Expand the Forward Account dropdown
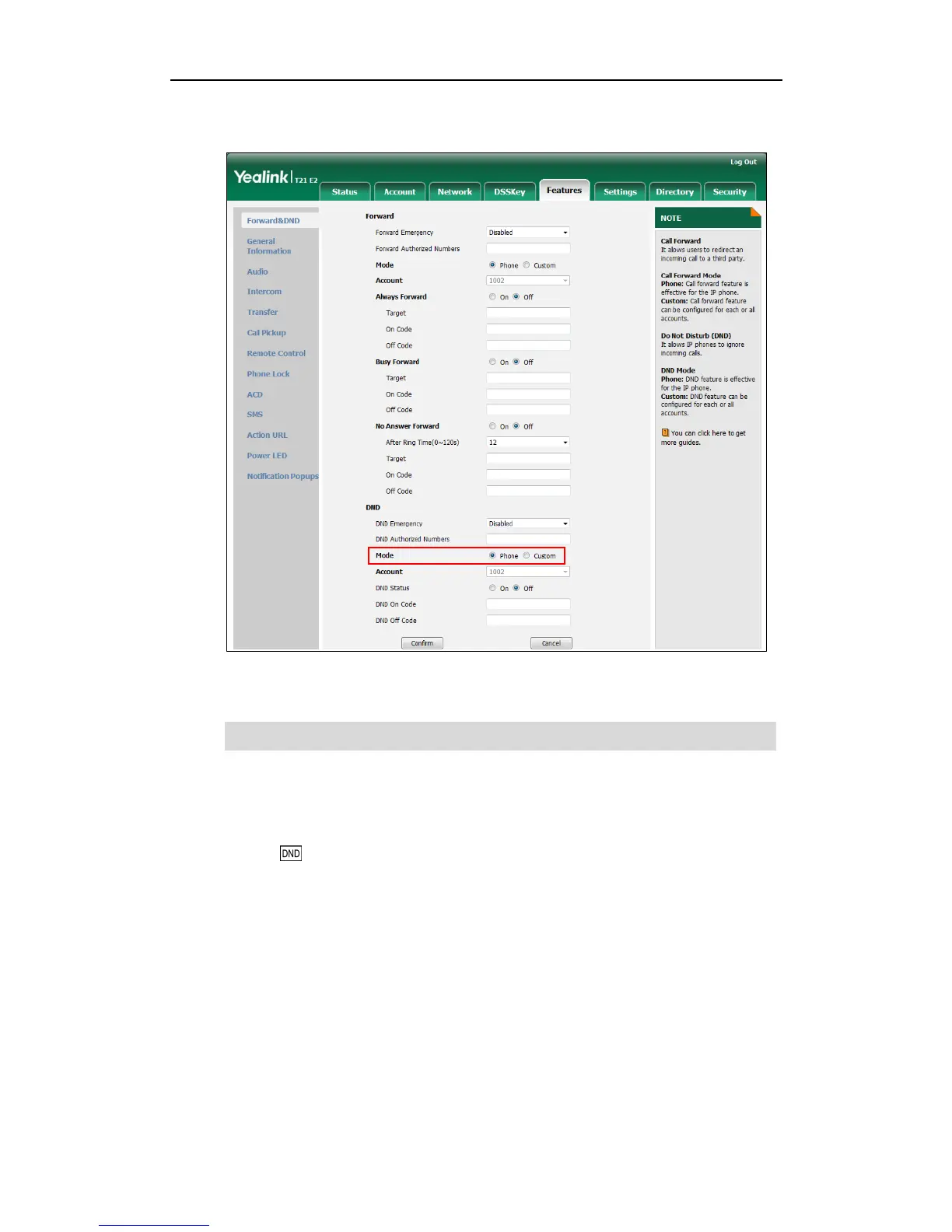The image size is (952, 1232). tap(528, 281)
